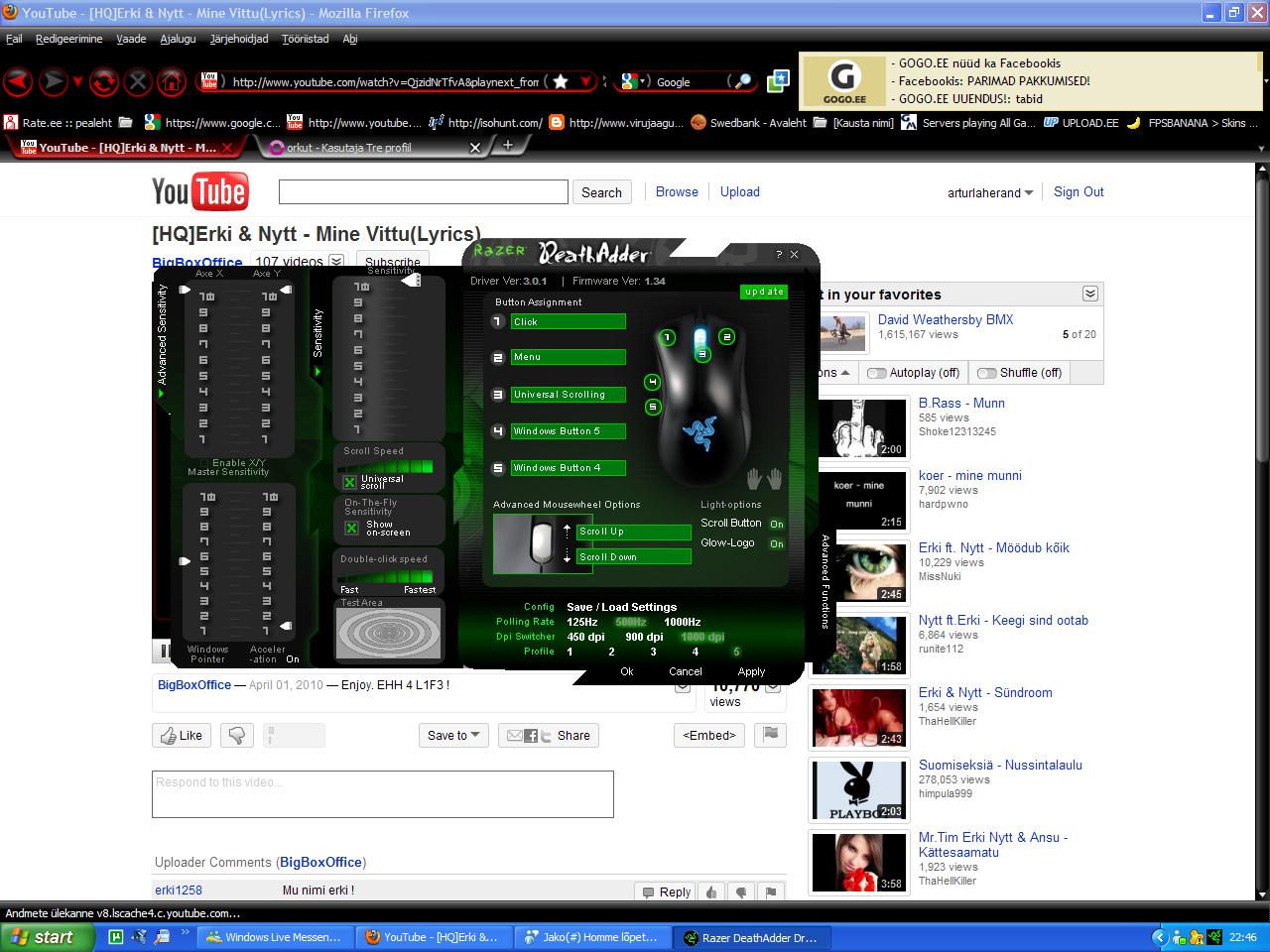Open Windows Button 5 assignment dropdown
Image resolution: width=1270 pixels, height=952 pixels.
569,431
